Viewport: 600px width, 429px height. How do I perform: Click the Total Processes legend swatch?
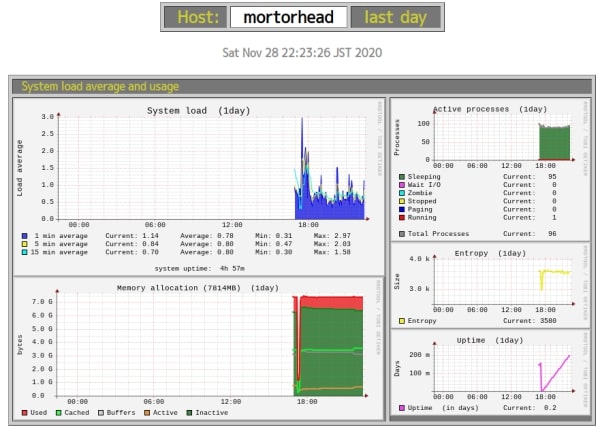[x=402, y=233]
